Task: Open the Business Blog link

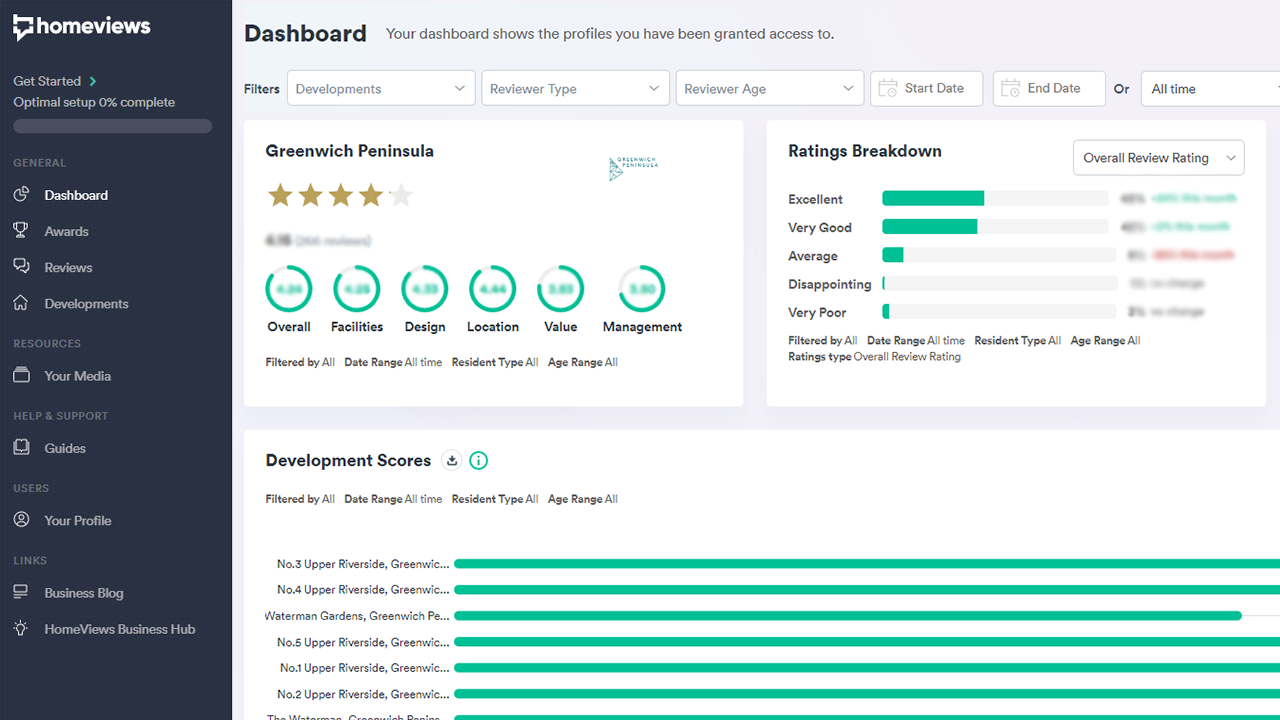Action: [84, 593]
